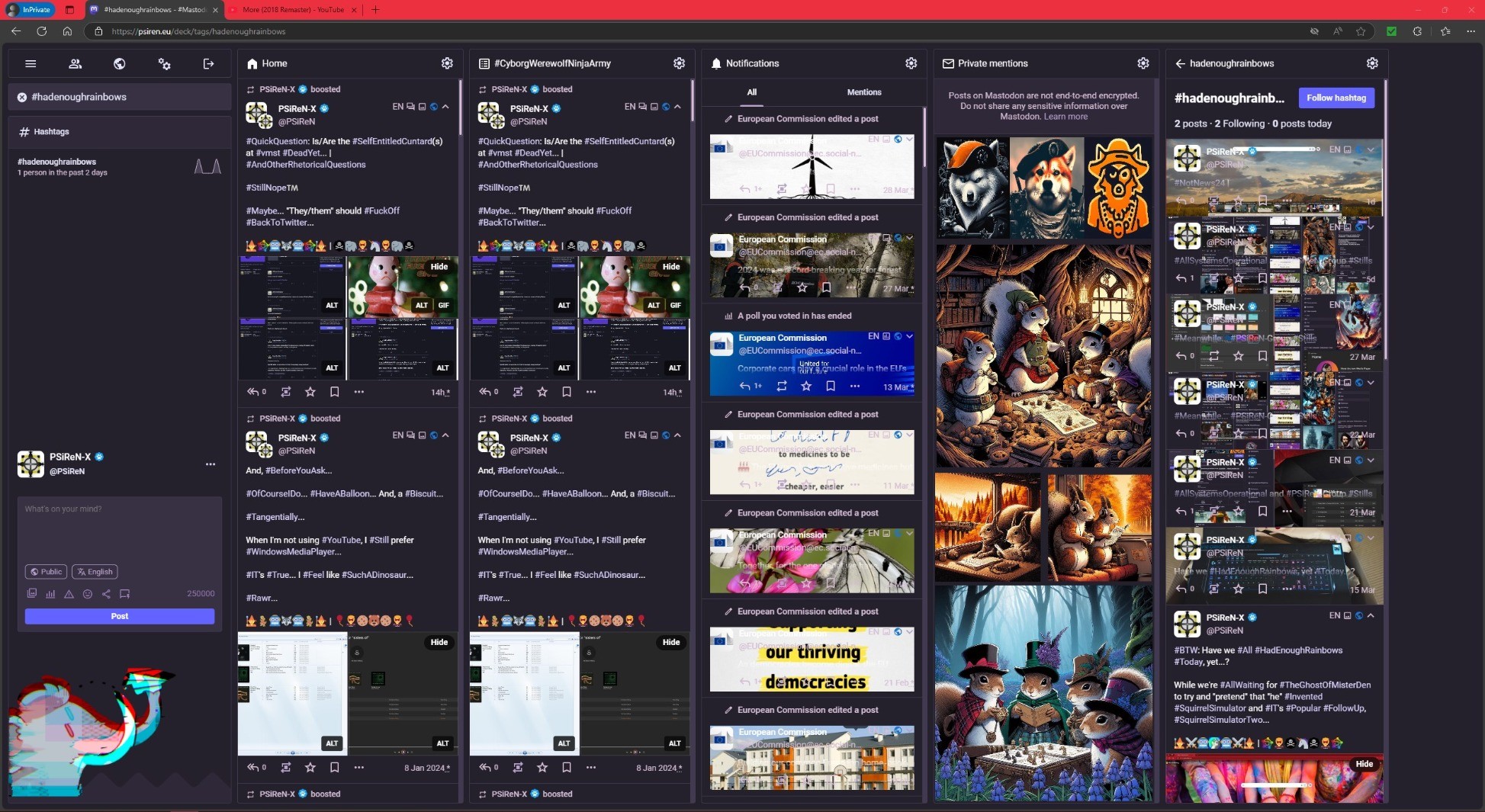Collapse the #BeforeYouAsk post in #CyborgWerewolfNinjaArmy column
The height and width of the screenshot is (812, 1485).
point(677,435)
